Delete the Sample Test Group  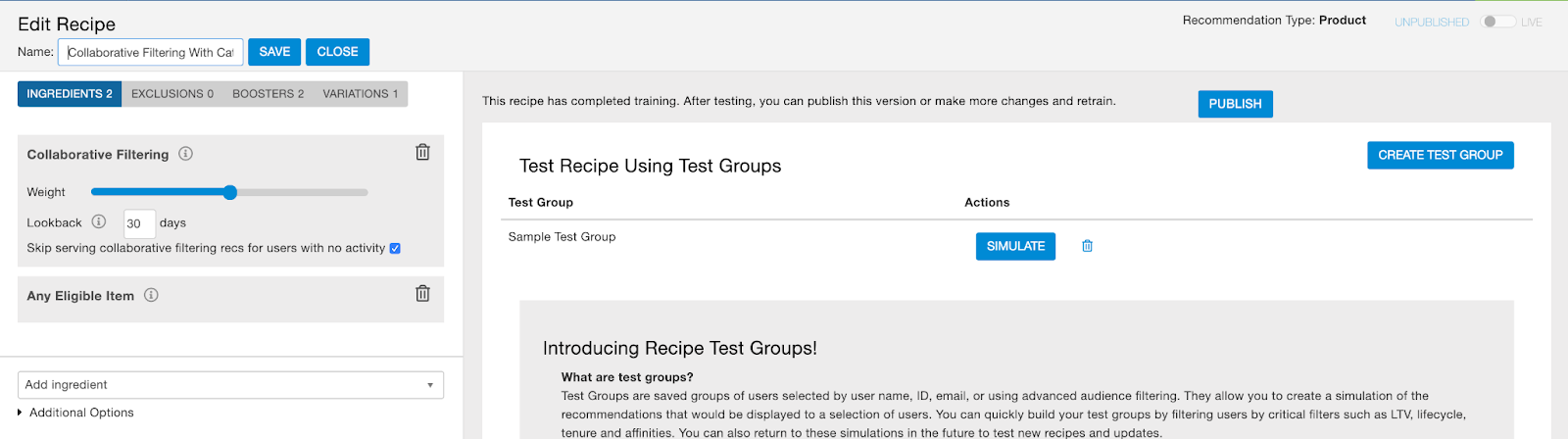coord(1087,246)
